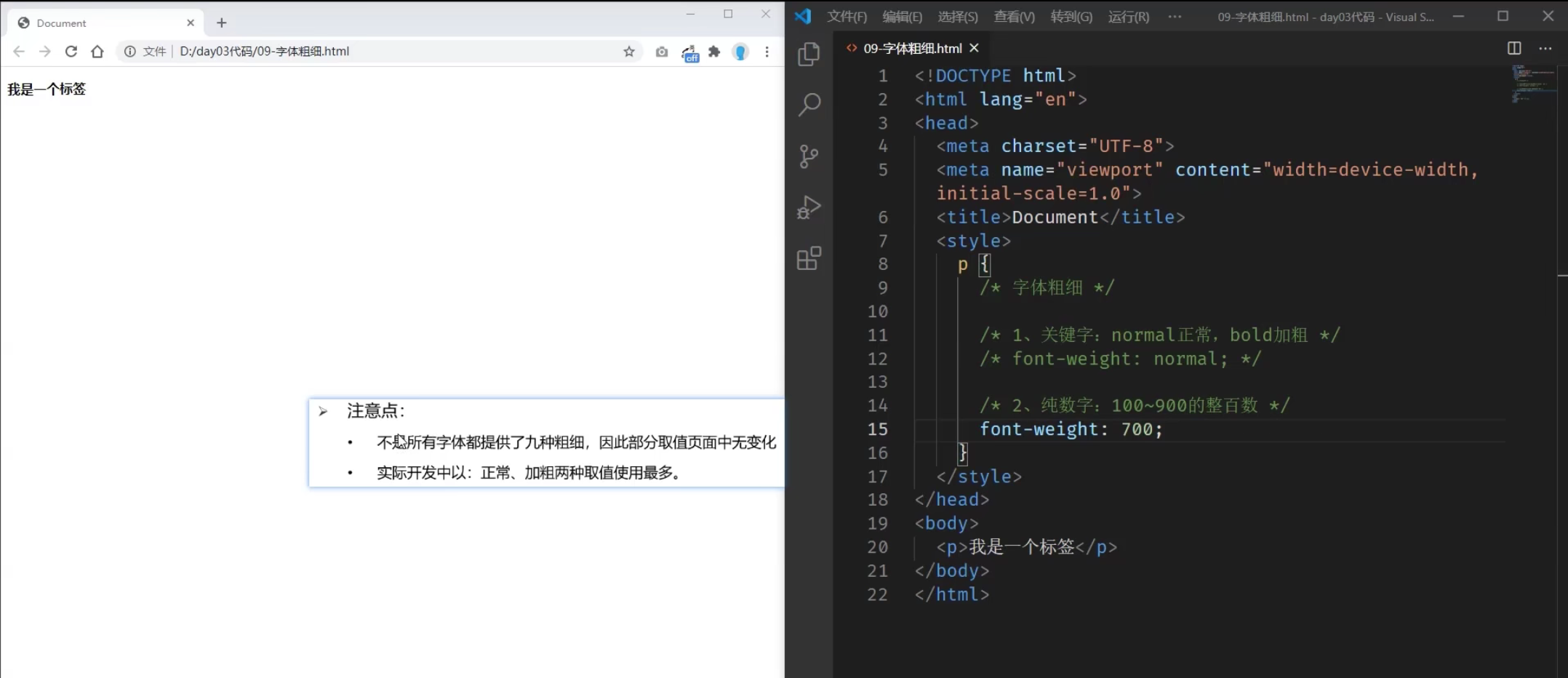Click the <title>Document</title> code line

1060,217
